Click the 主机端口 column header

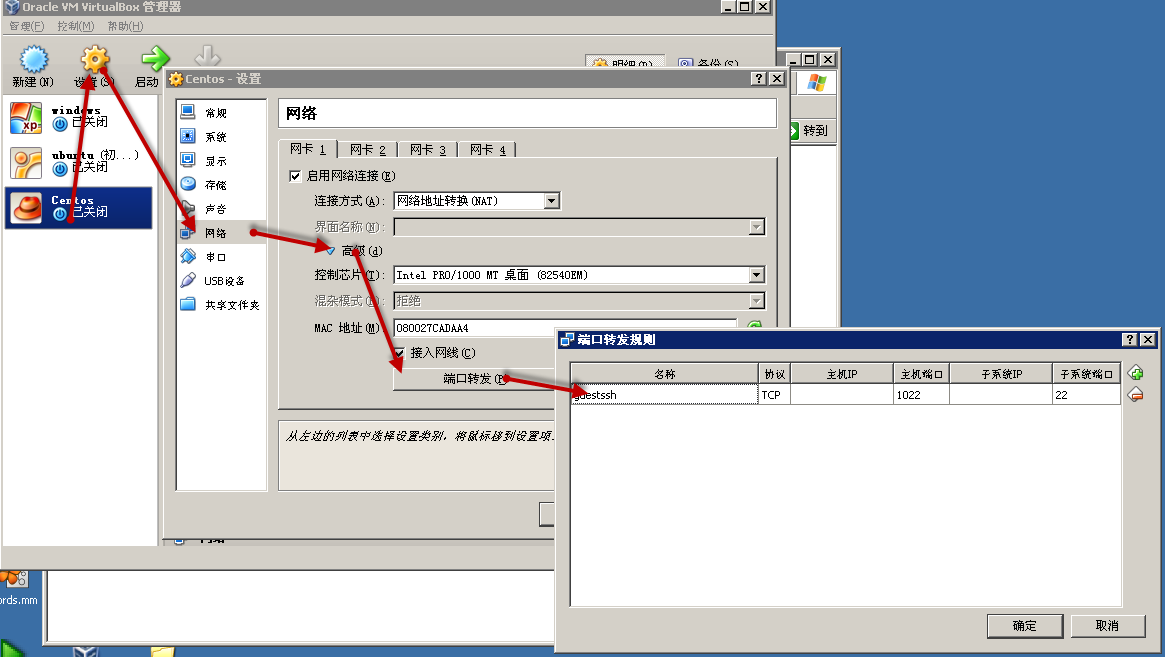click(921, 374)
